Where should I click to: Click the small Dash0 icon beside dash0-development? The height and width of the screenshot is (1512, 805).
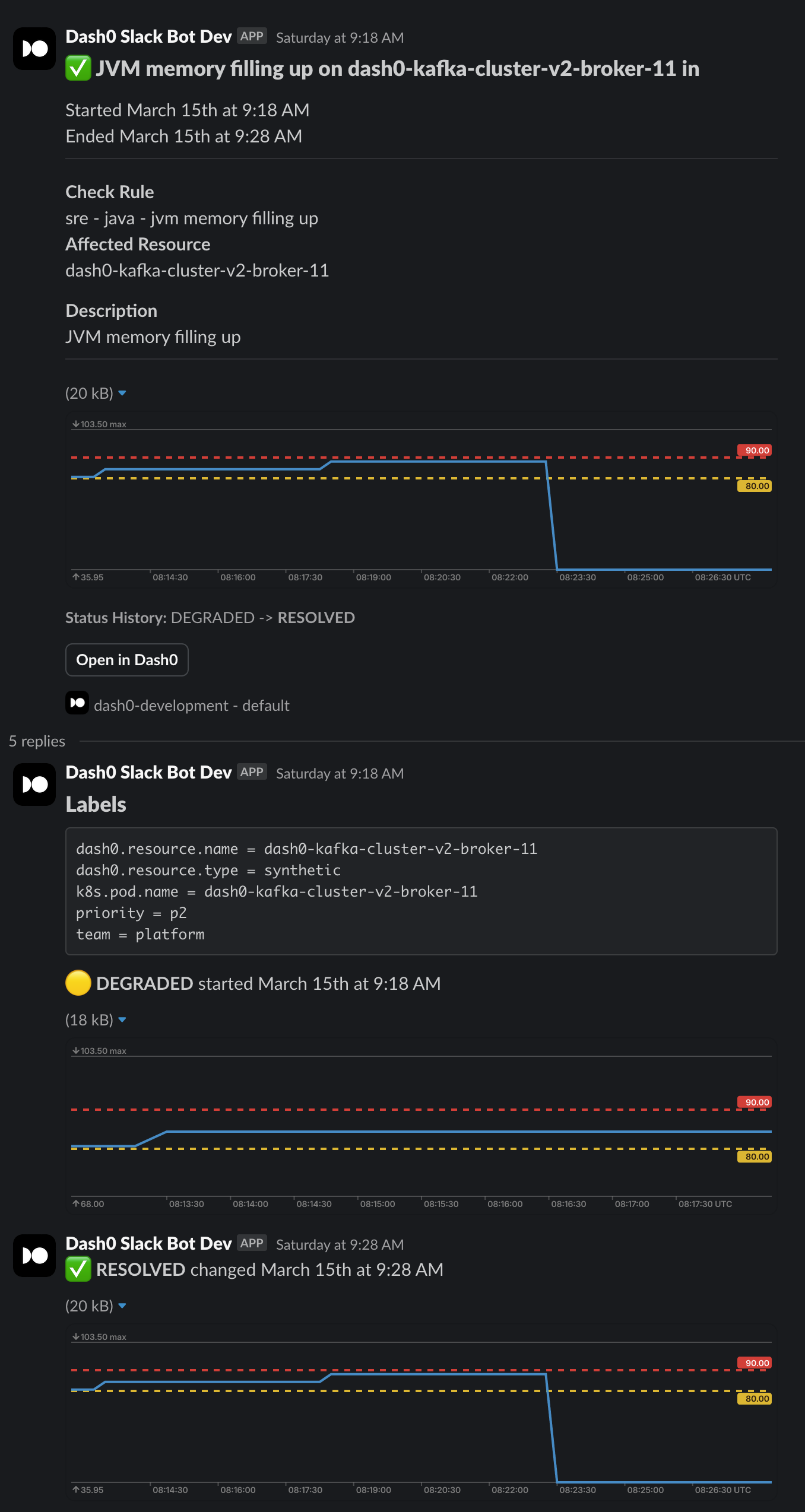pos(77,703)
